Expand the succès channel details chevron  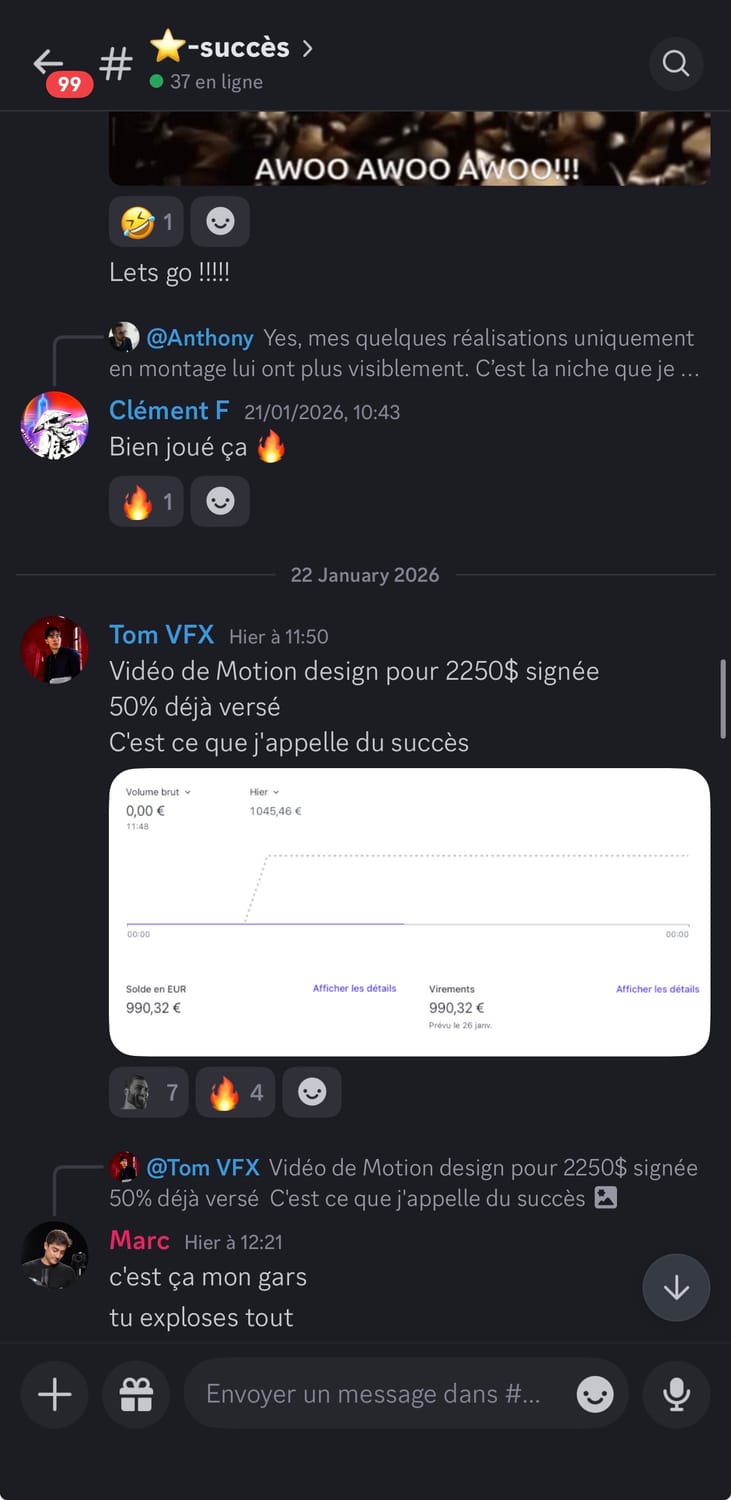(307, 48)
